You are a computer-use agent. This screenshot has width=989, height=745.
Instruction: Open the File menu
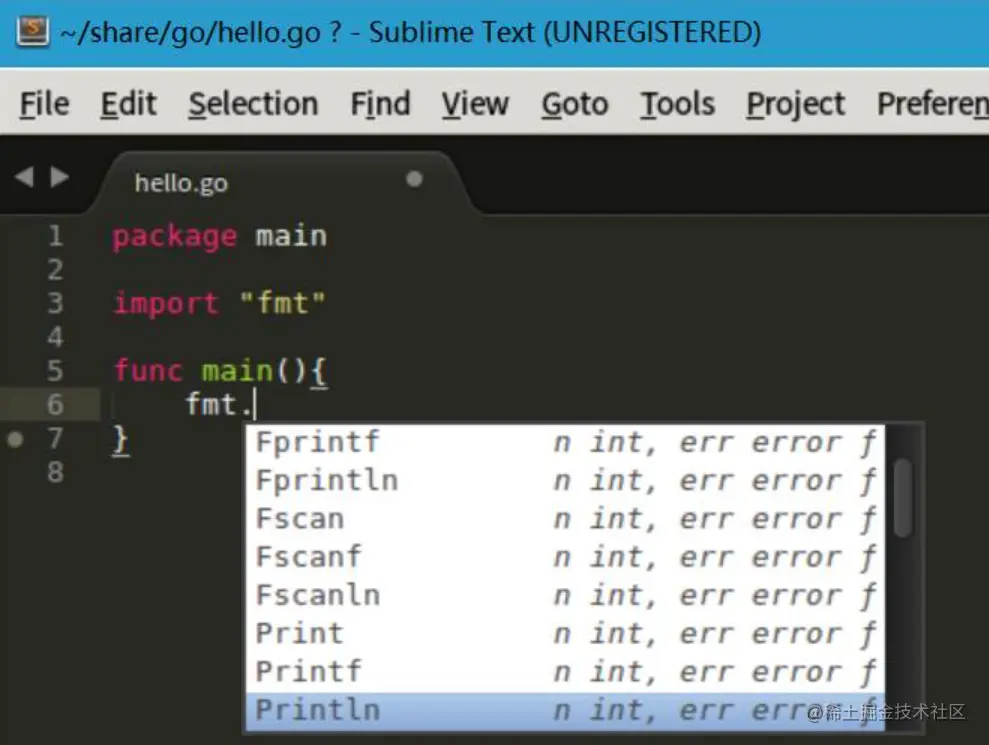44,104
